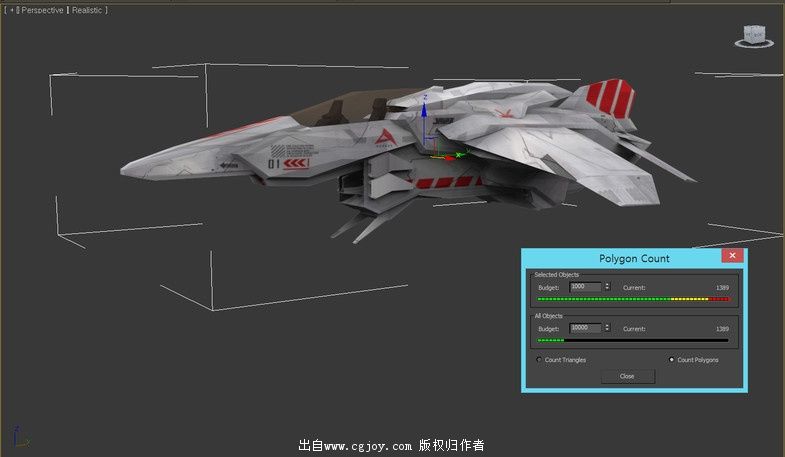This screenshot has width=785, height=457.
Task: Click the Selected Objects Budget field
Action: 585,287
